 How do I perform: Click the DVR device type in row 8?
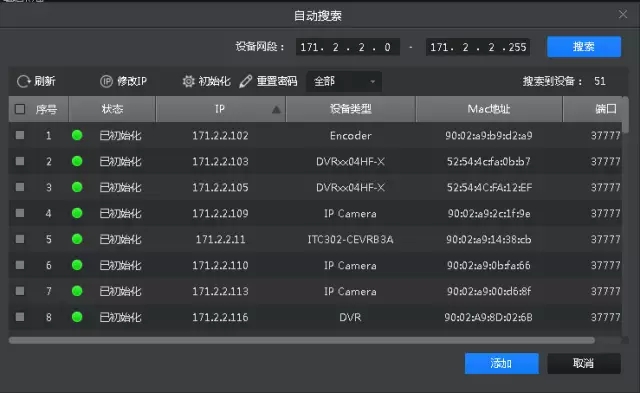(350, 317)
